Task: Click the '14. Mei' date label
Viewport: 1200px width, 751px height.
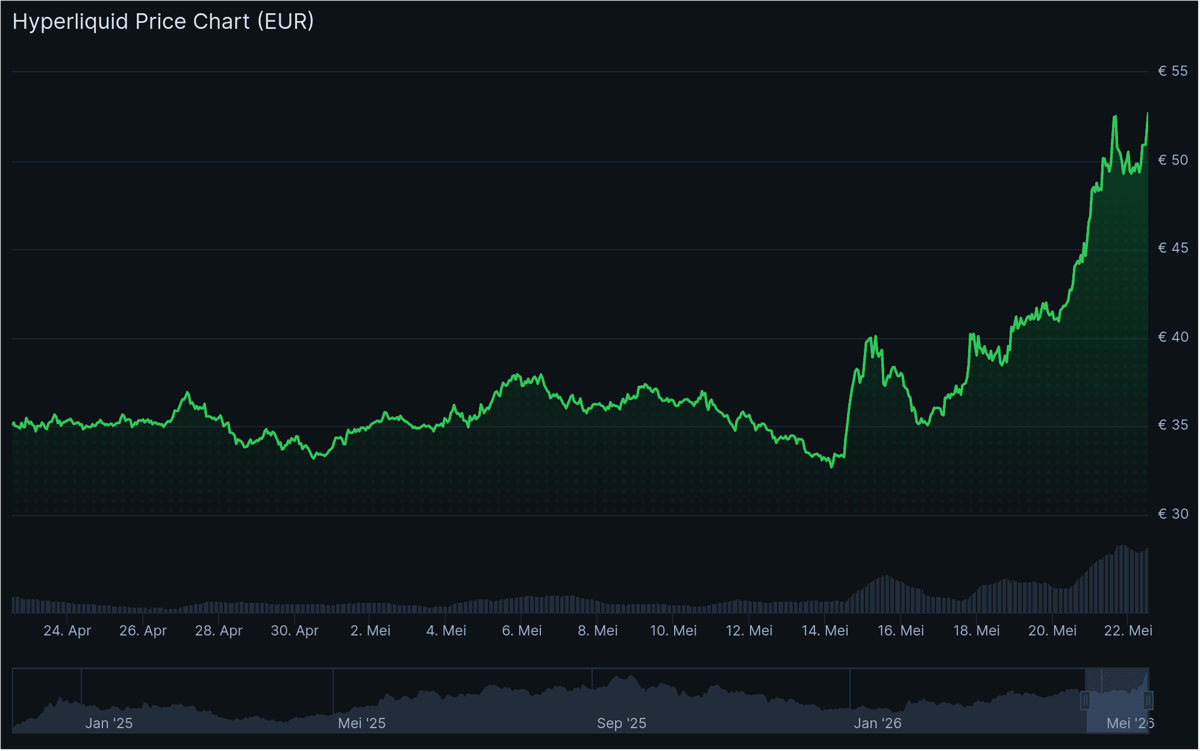Action: pyautogui.click(x=825, y=631)
